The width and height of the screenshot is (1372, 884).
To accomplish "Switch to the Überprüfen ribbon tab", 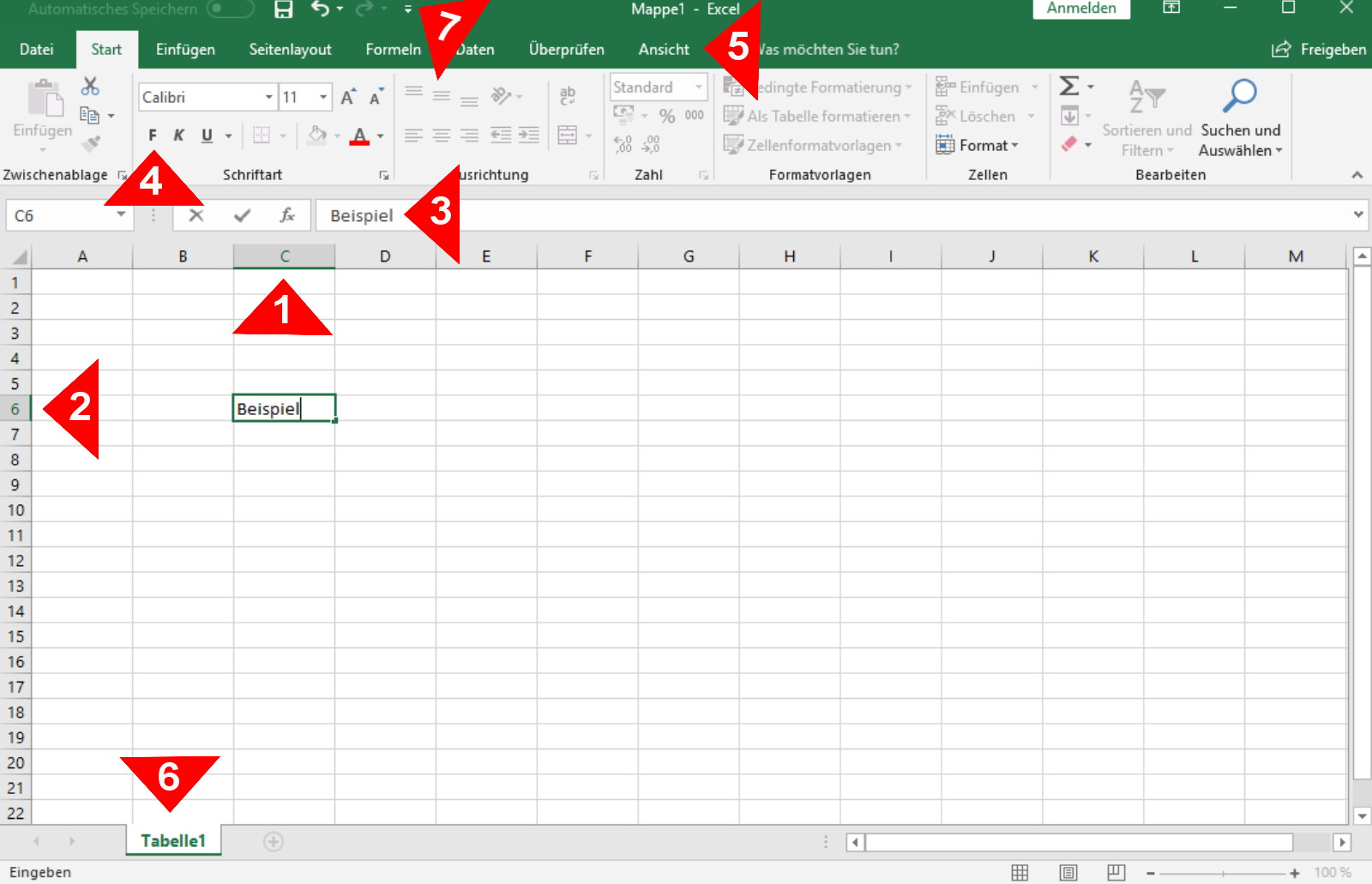I will pyautogui.click(x=566, y=49).
